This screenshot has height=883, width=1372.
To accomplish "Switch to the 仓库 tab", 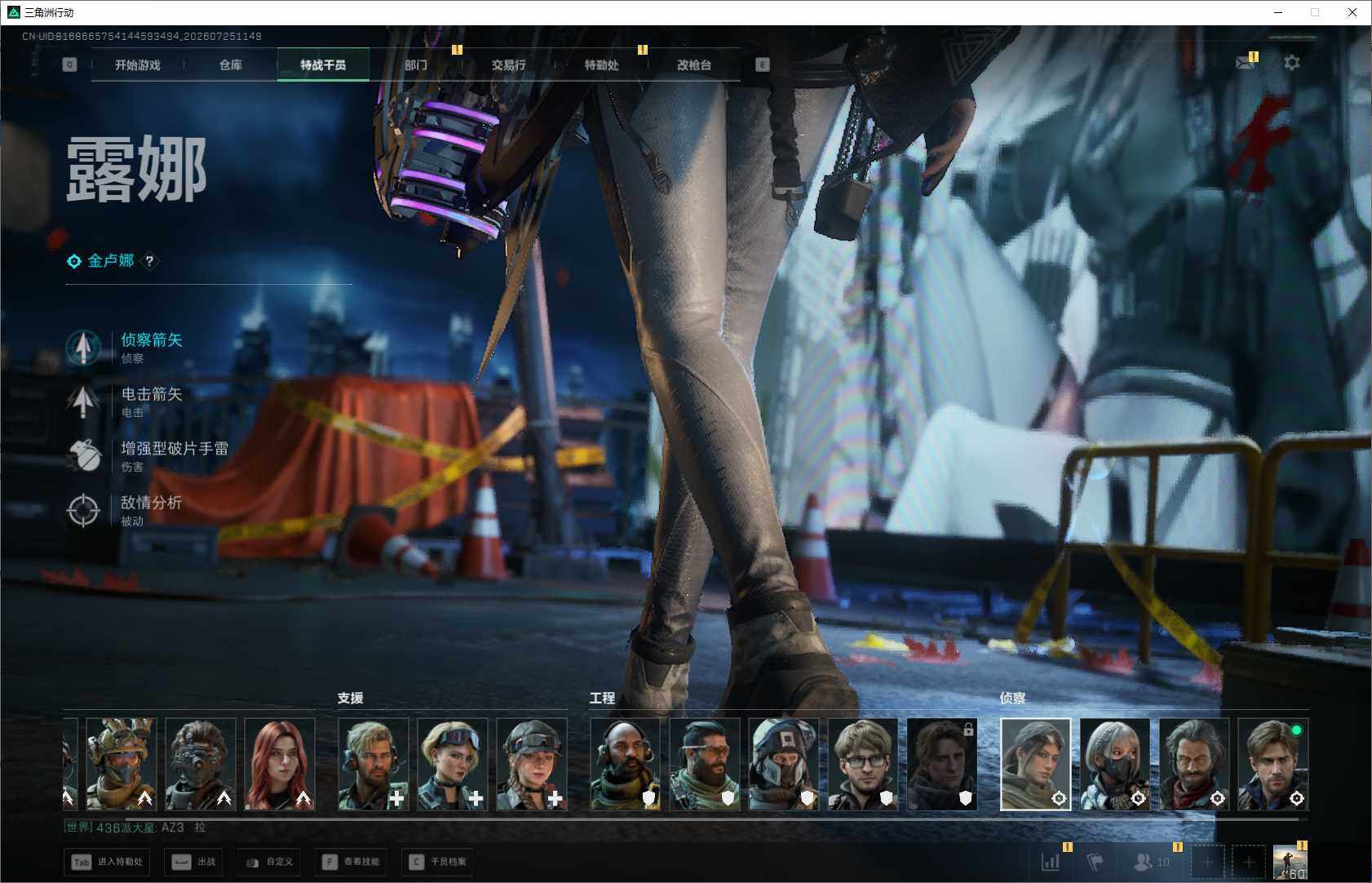I will (x=231, y=64).
